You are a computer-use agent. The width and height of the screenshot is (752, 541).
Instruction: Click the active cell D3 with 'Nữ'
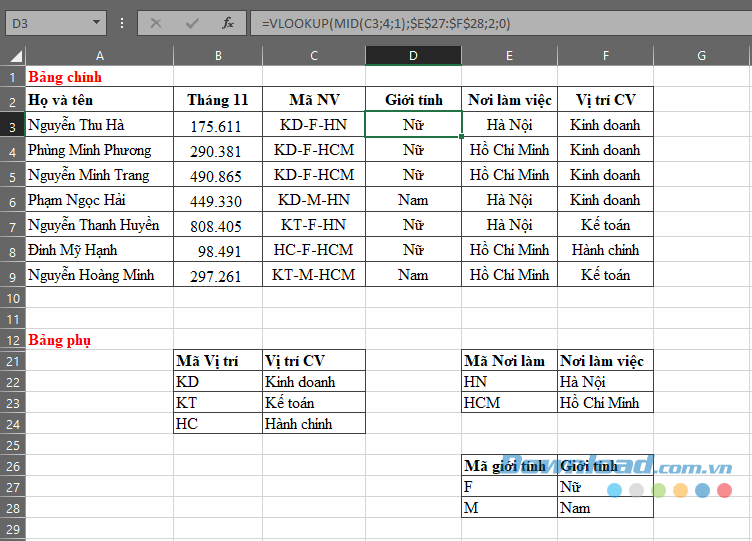(x=413, y=125)
